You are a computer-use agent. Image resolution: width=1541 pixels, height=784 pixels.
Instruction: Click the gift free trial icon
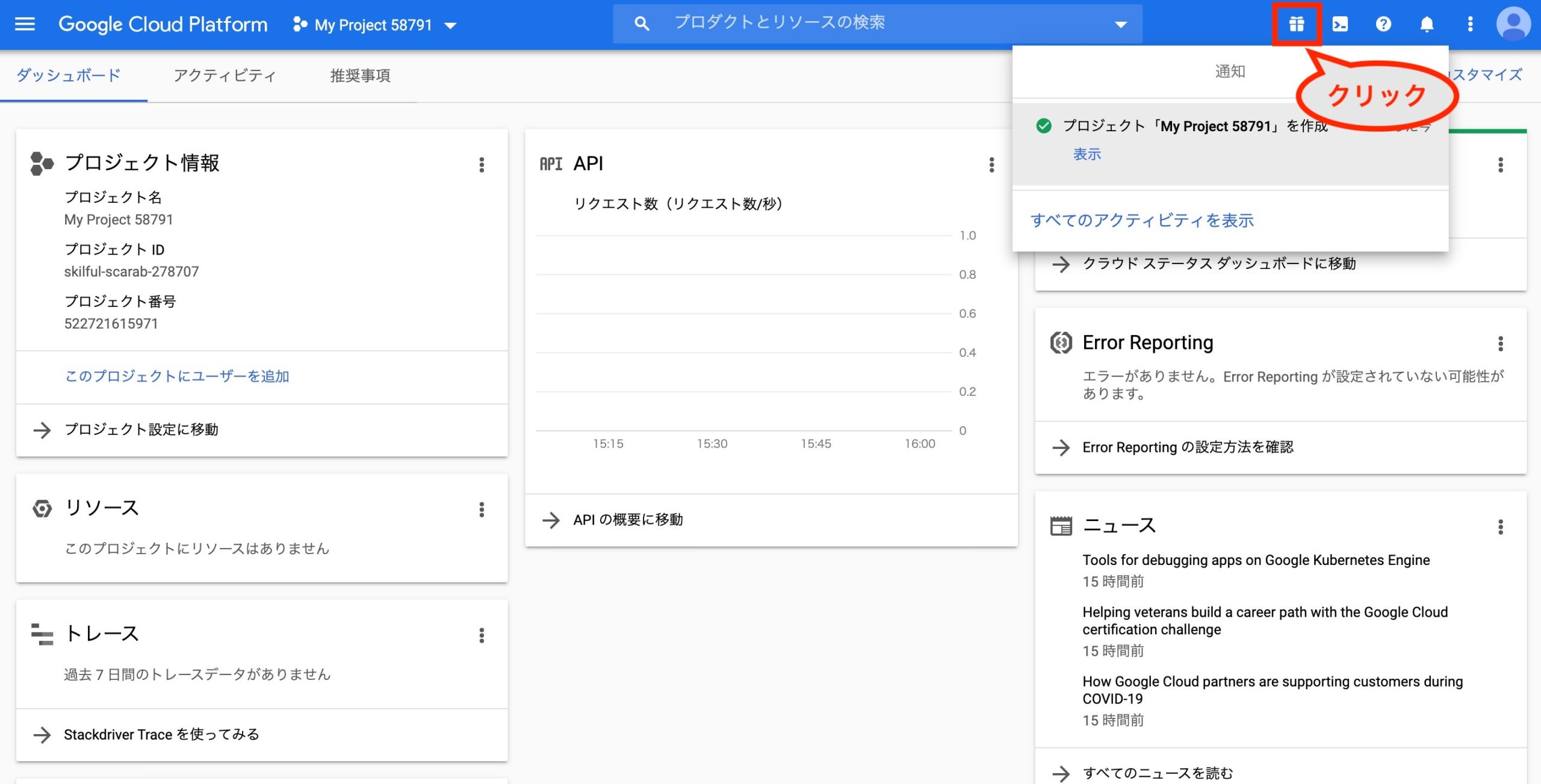pos(1297,24)
